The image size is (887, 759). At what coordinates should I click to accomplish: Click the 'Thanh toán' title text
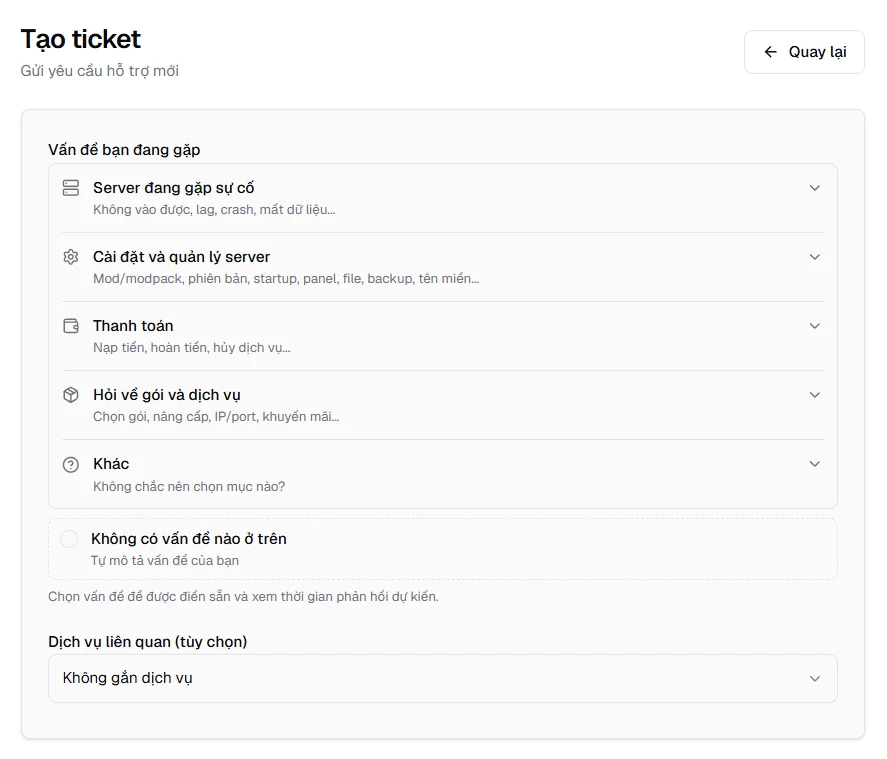(133, 326)
